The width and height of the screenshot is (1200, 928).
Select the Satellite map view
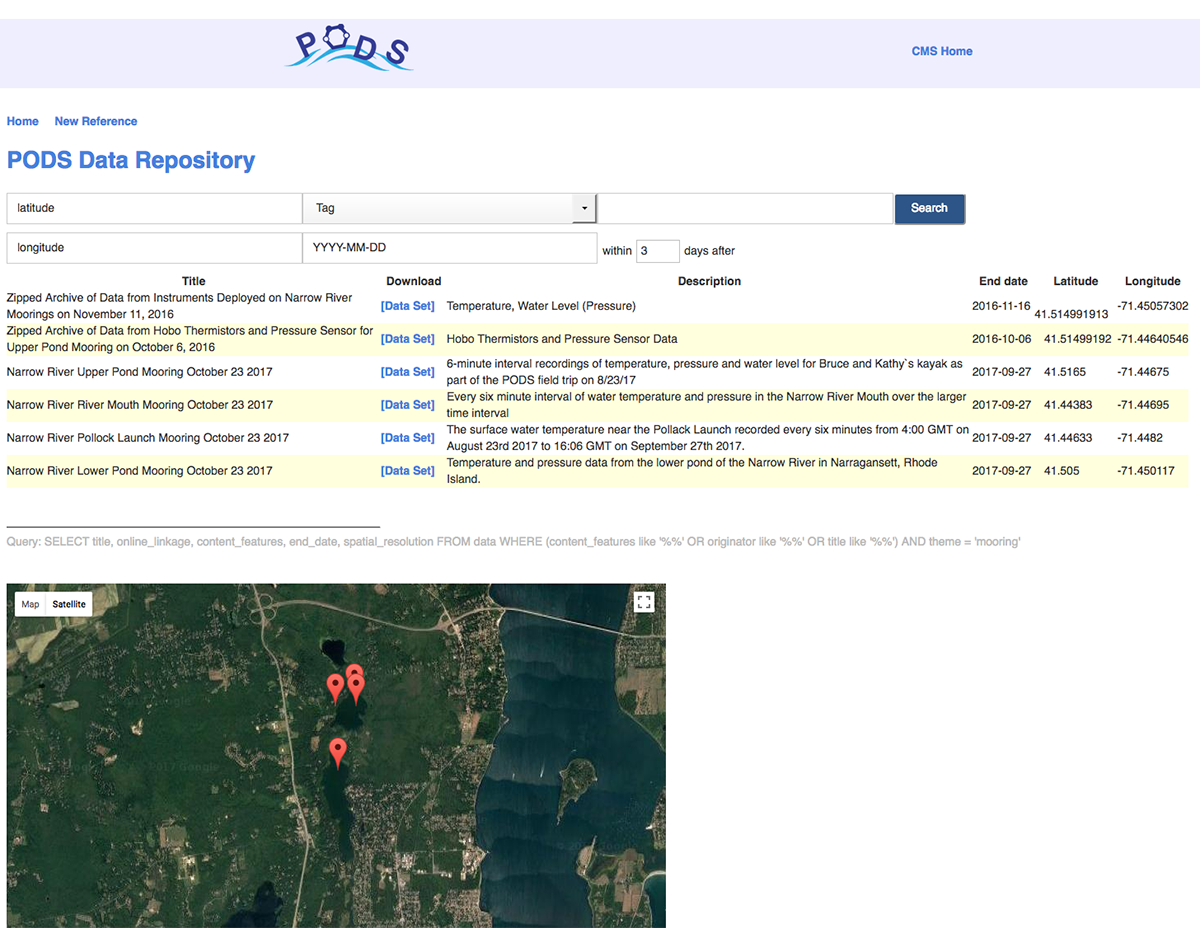(69, 604)
